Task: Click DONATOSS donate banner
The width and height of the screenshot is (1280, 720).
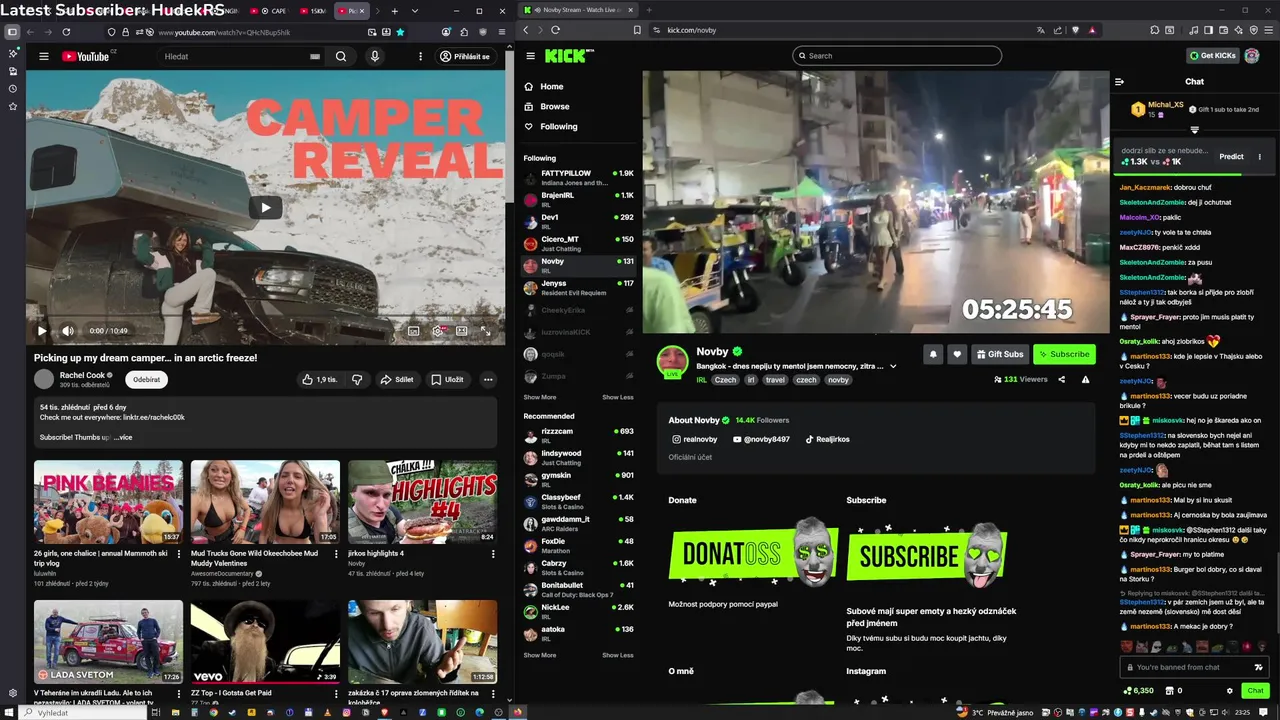Action: 752,552
